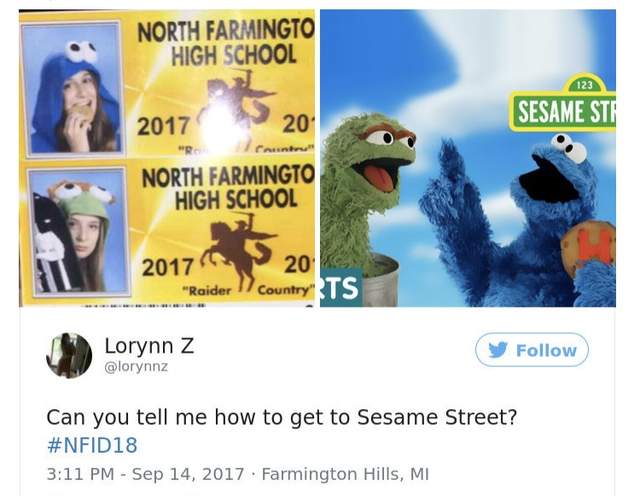
Task: Open the school ID cards photo
Action: coord(167,158)
